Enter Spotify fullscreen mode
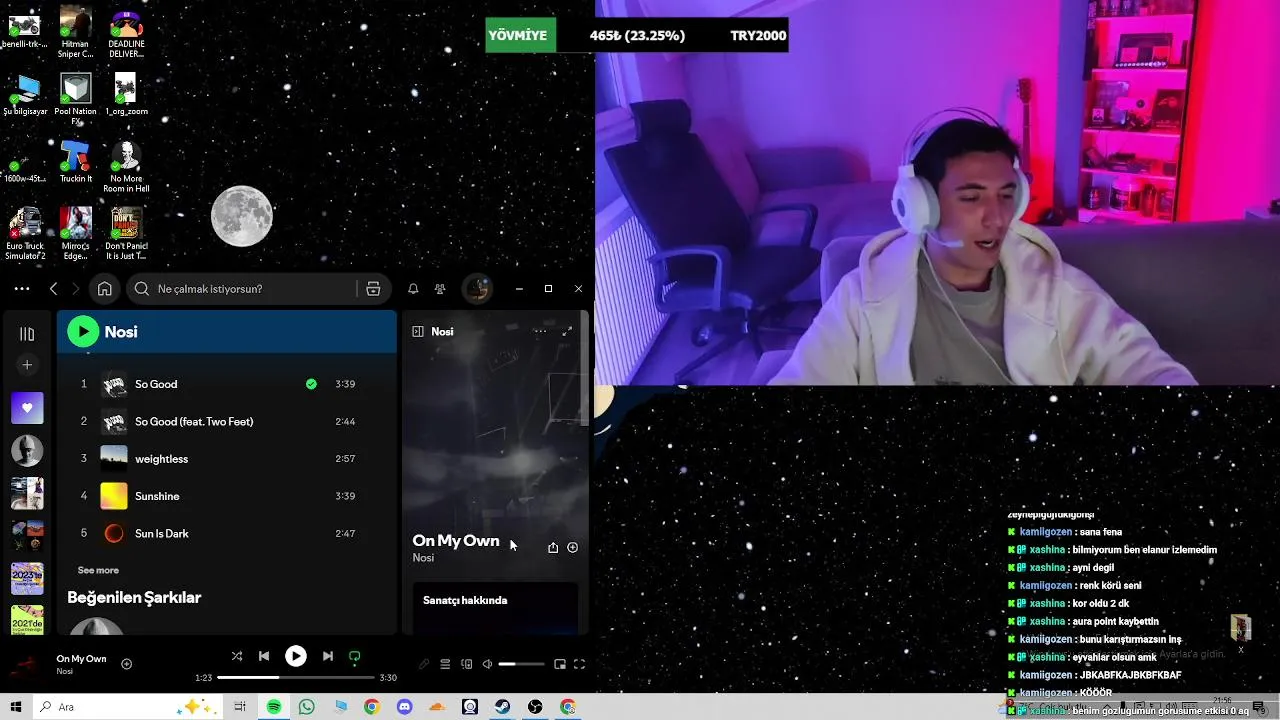 click(579, 664)
